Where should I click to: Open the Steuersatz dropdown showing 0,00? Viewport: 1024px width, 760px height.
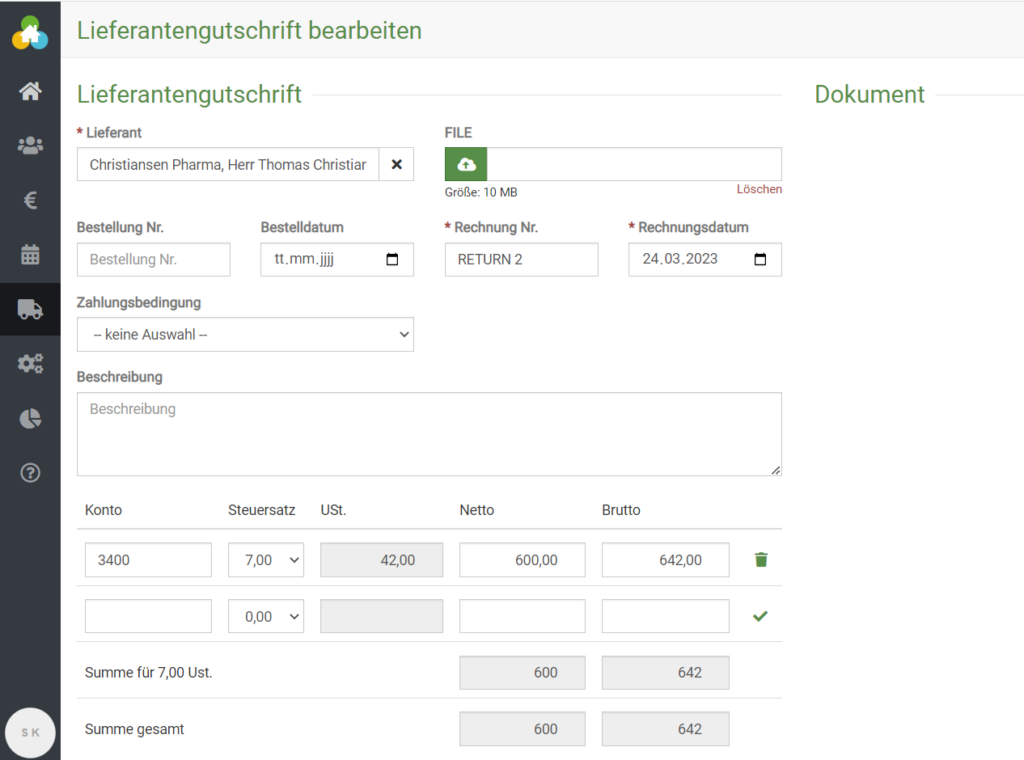[x=265, y=616]
